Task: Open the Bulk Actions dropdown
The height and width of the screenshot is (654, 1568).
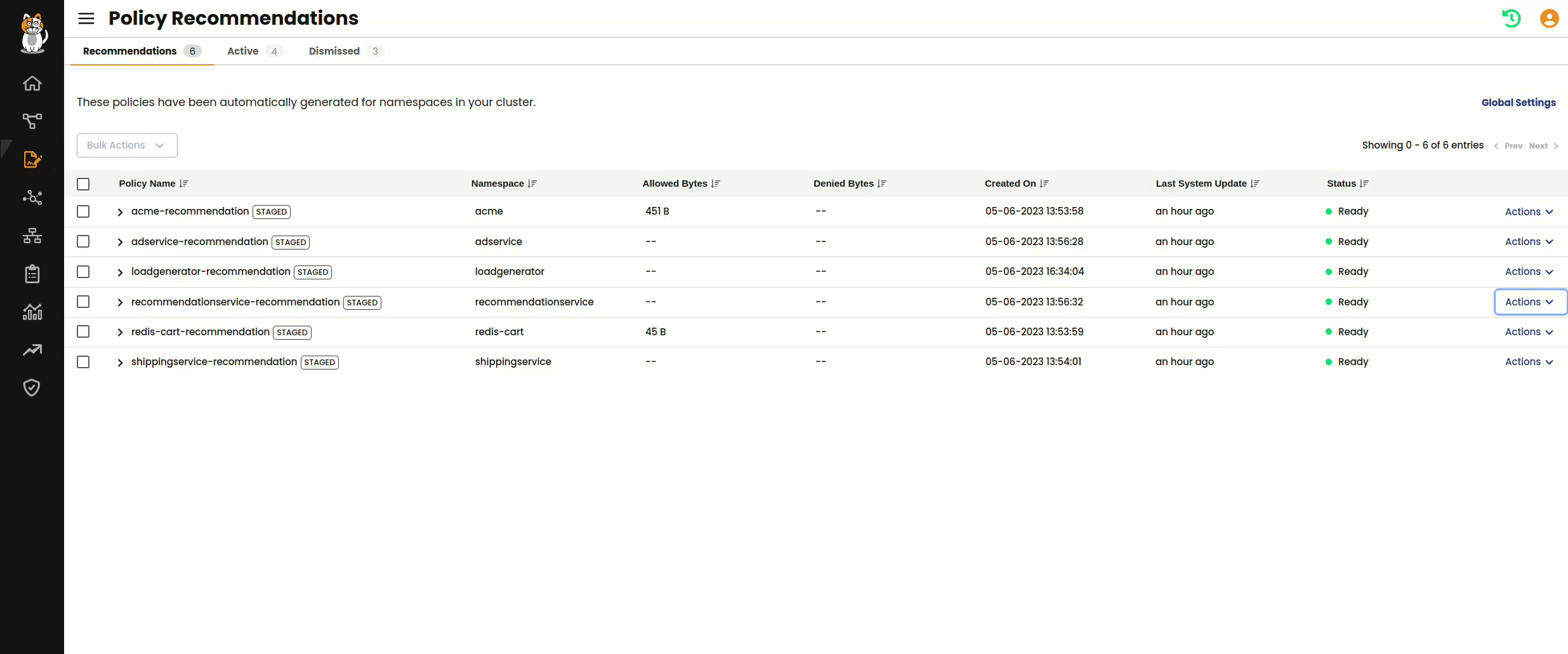Action: pyautogui.click(x=127, y=145)
